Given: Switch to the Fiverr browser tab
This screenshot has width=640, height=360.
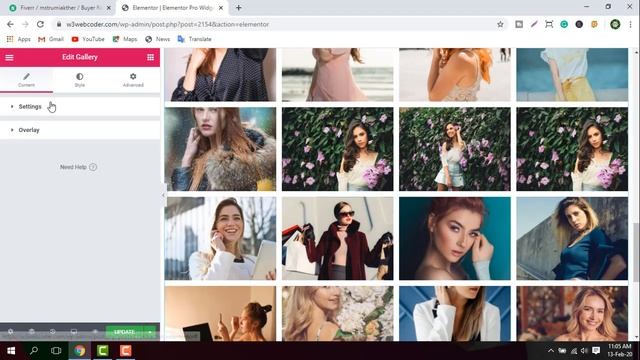Looking at the screenshot, I should (x=60, y=8).
